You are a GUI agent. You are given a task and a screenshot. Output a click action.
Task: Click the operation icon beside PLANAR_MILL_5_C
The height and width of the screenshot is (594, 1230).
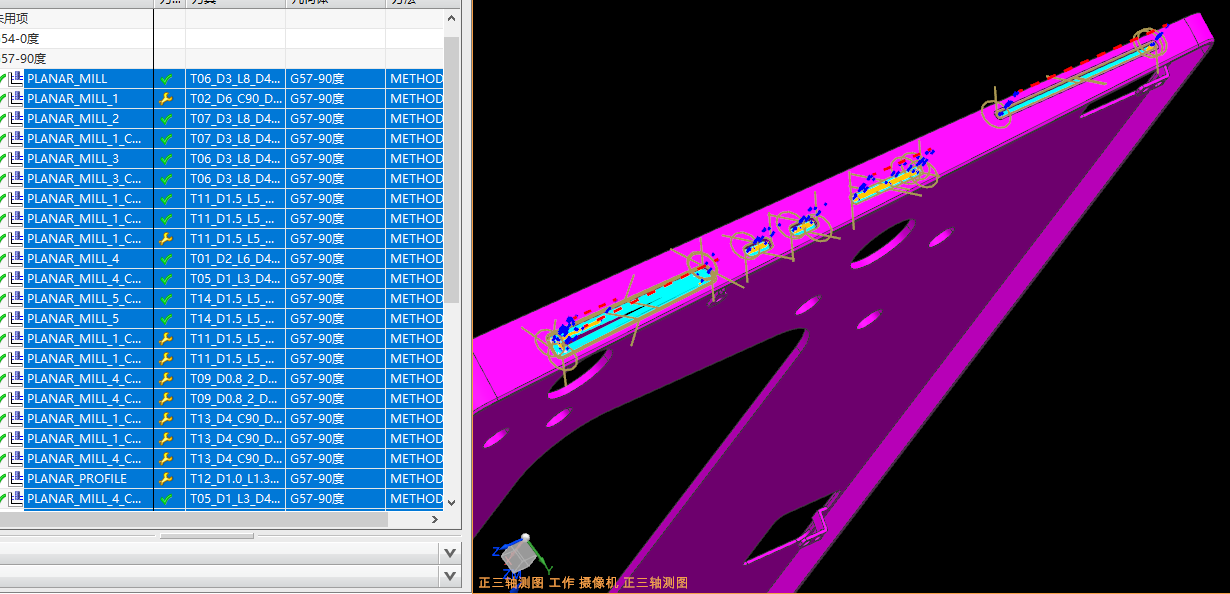[17, 299]
